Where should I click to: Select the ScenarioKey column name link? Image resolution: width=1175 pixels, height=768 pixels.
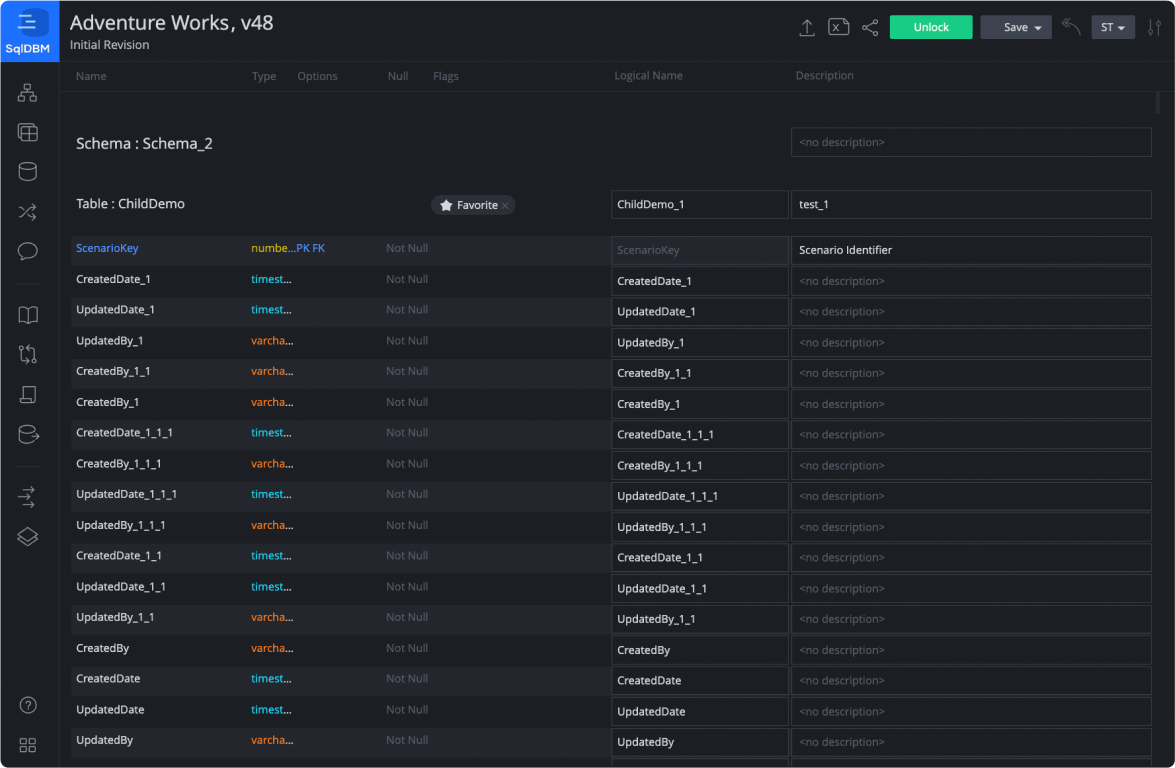[107, 248]
